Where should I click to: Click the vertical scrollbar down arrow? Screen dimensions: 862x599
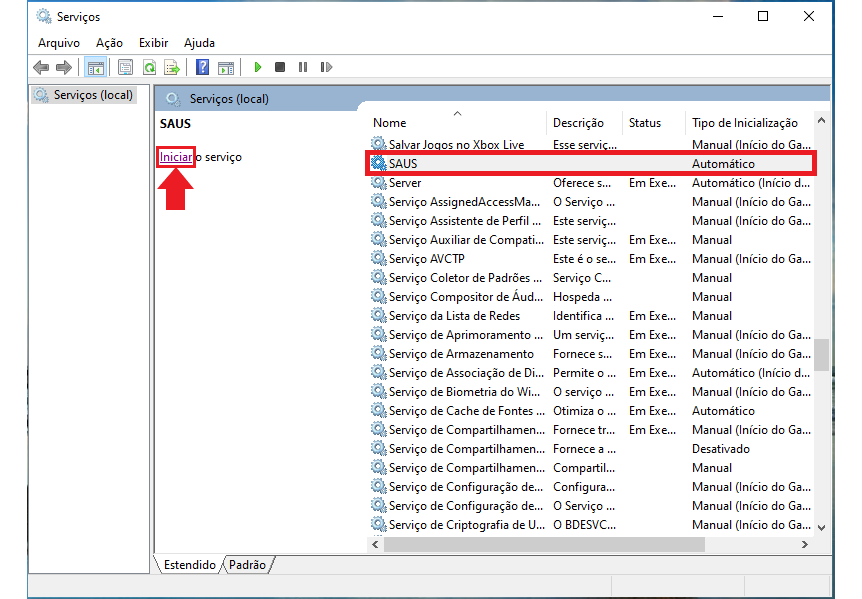[821, 527]
